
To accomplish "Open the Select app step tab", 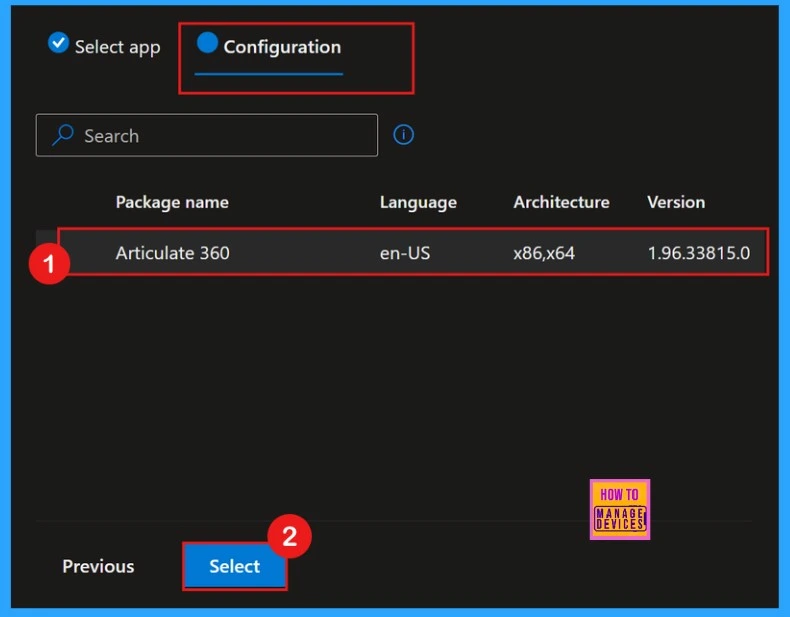I will 104,47.
